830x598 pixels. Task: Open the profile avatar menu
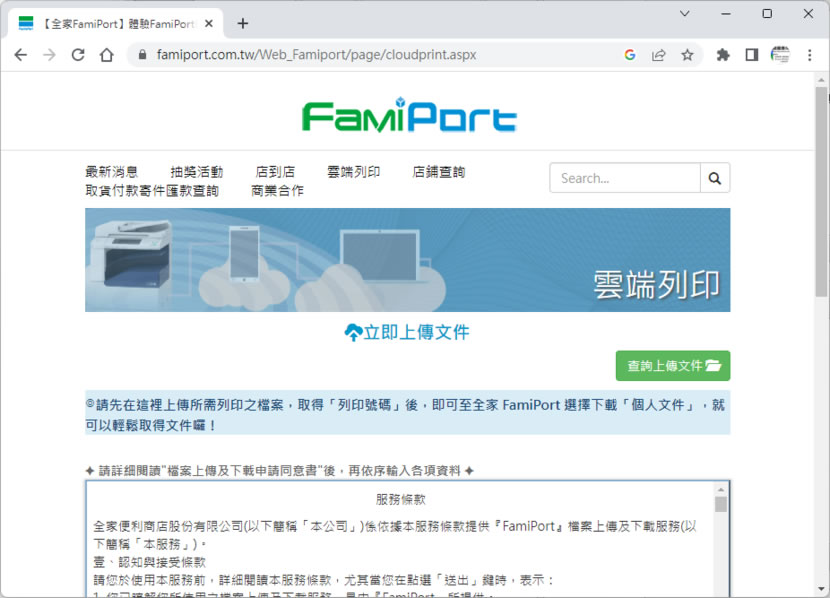[780, 55]
